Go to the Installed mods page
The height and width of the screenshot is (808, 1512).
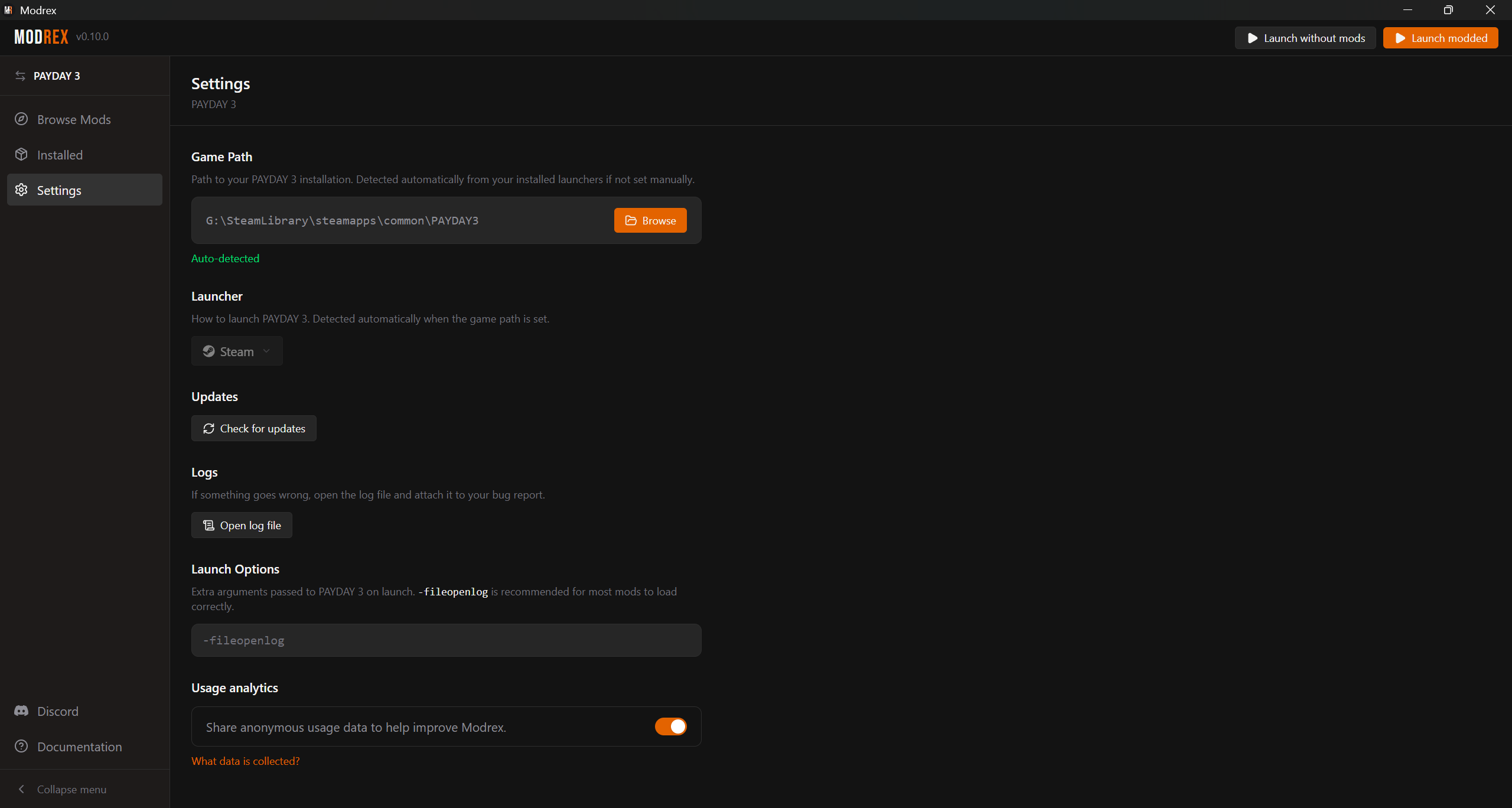84,155
